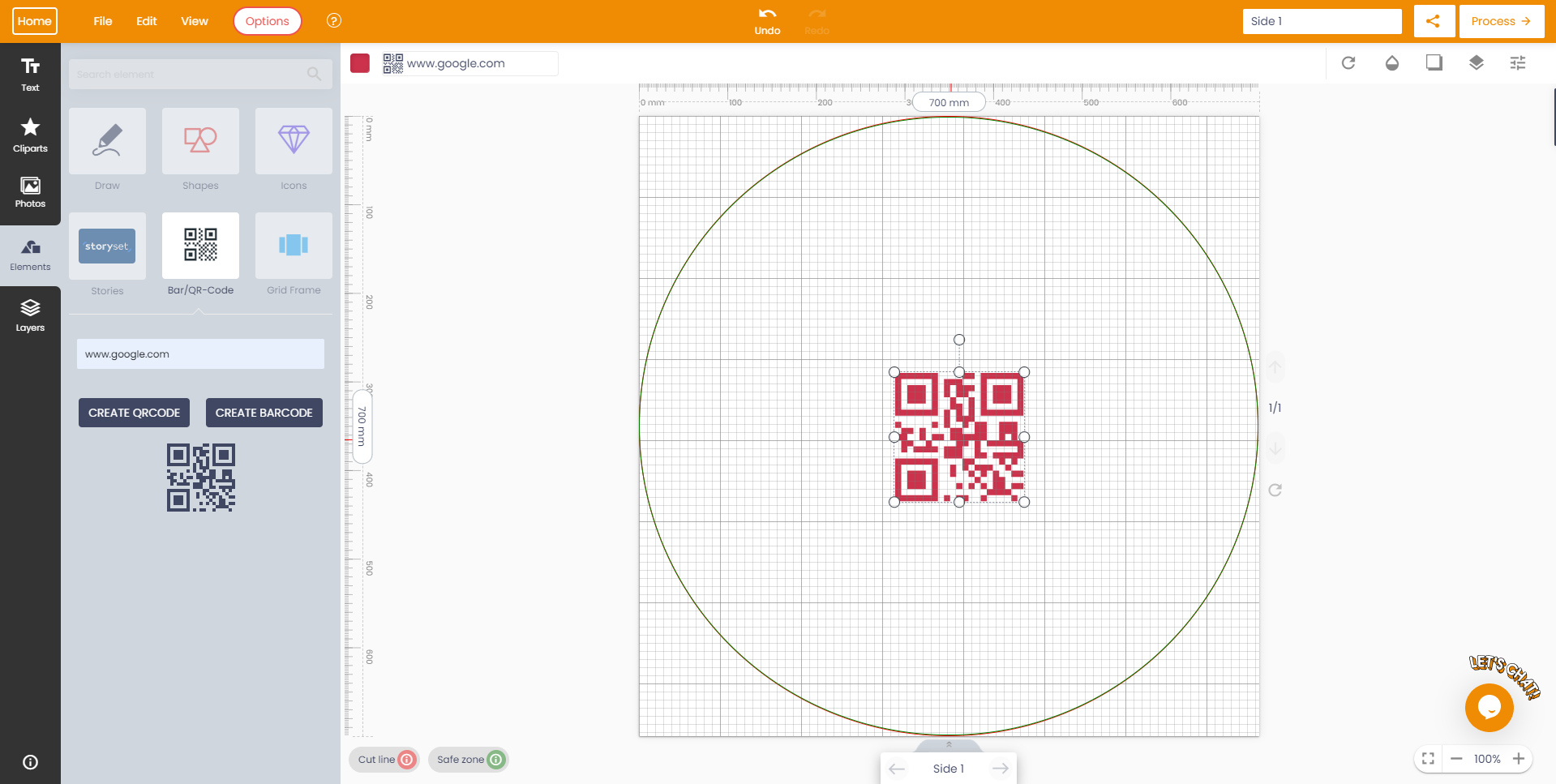Select the Elements sidebar tab
This screenshot has height=784, width=1556.
pyautogui.click(x=30, y=255)
